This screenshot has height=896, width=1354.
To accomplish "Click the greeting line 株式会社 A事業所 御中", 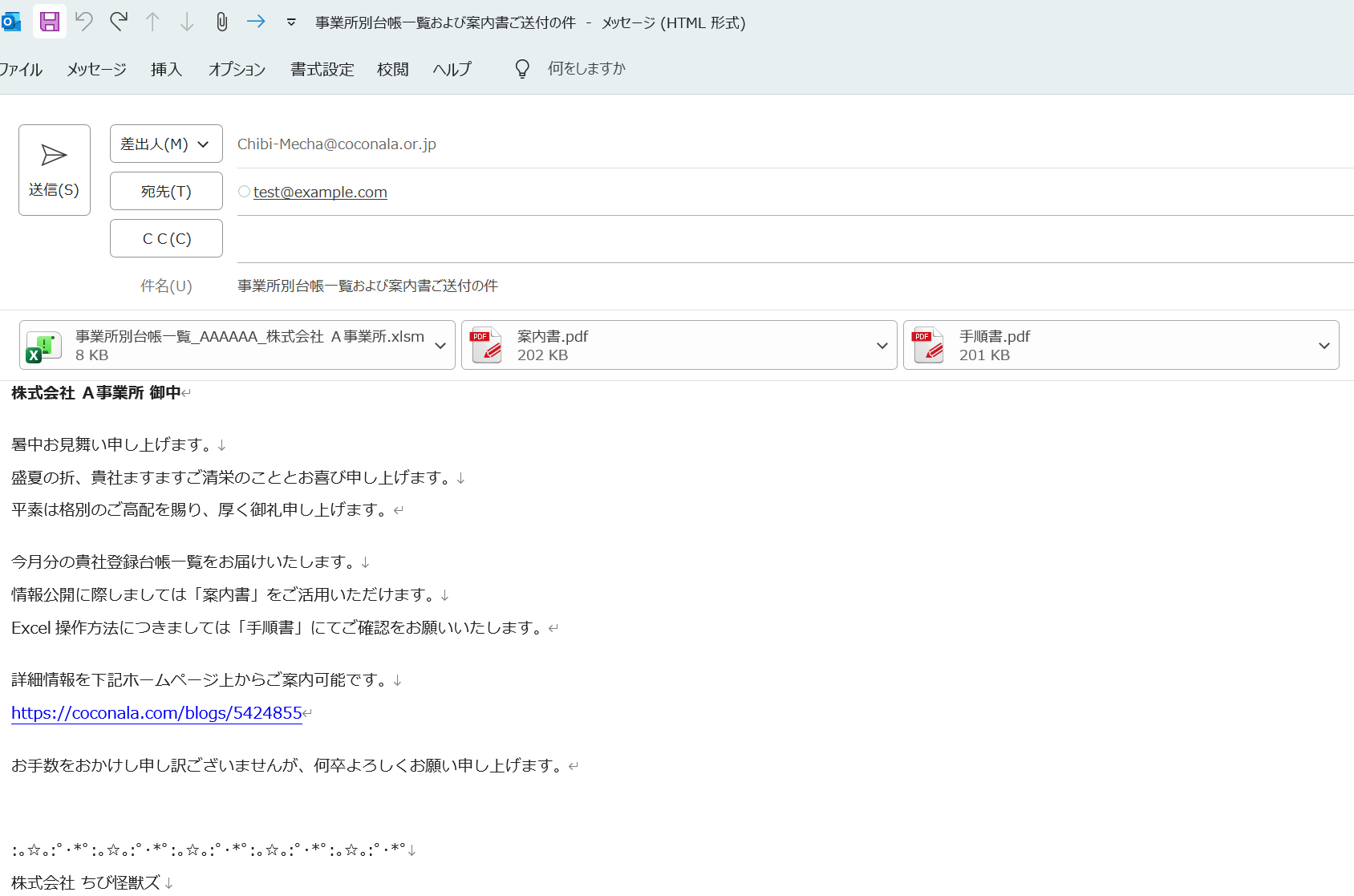I will (96, 393).
